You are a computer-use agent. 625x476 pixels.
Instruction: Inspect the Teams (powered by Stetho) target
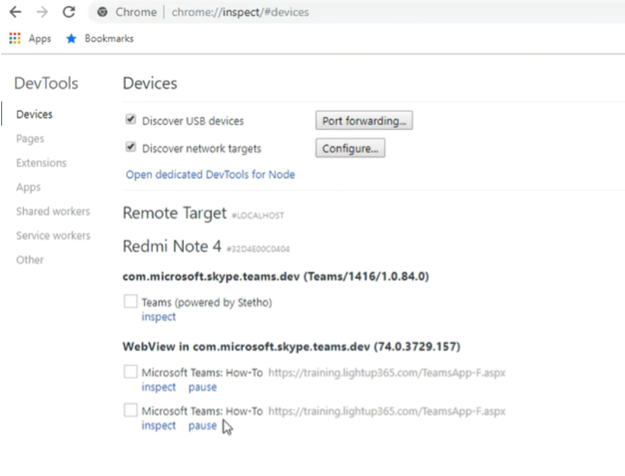click(x=158, y=317)
